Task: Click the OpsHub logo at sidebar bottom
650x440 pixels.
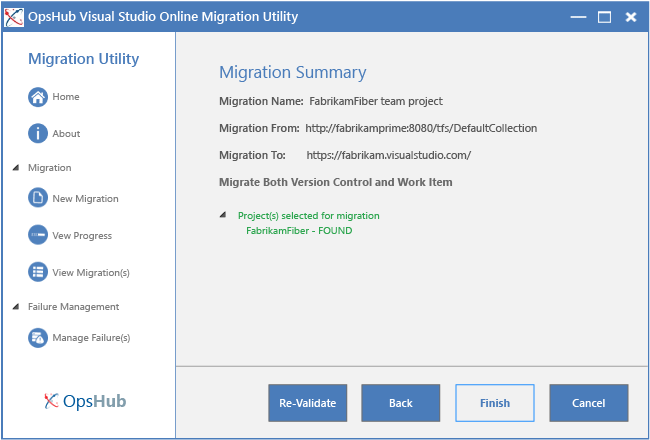Action: coord(85,401)
